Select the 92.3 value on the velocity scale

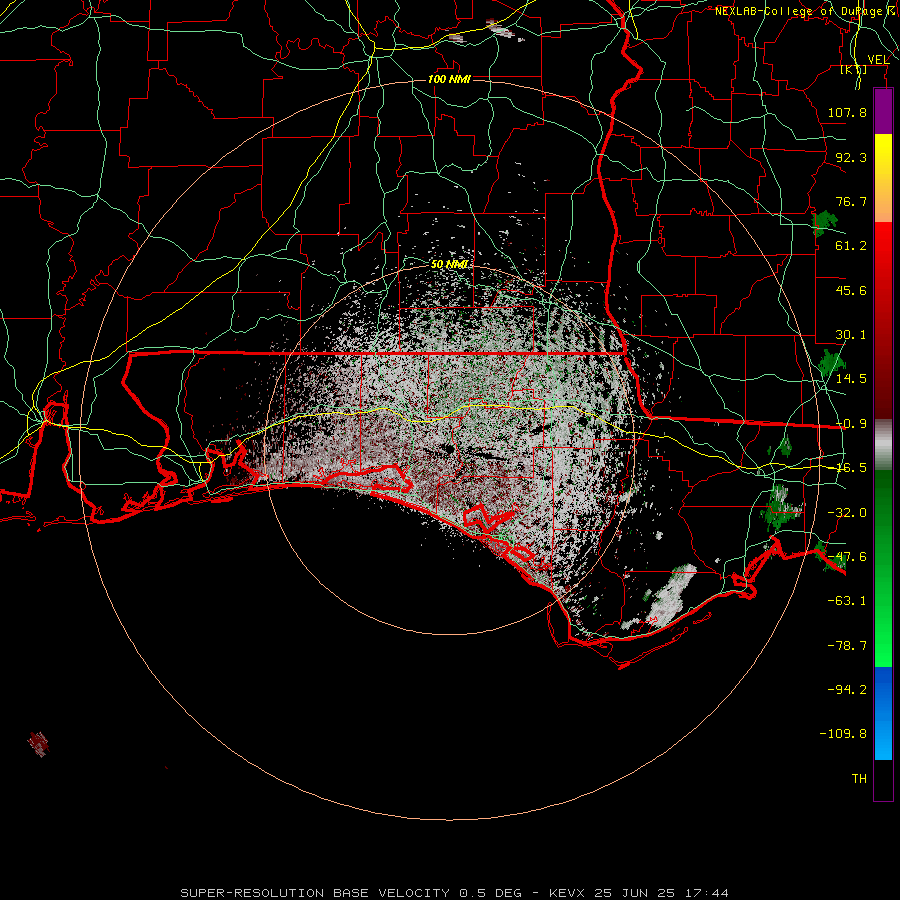[x=851, y=157]
